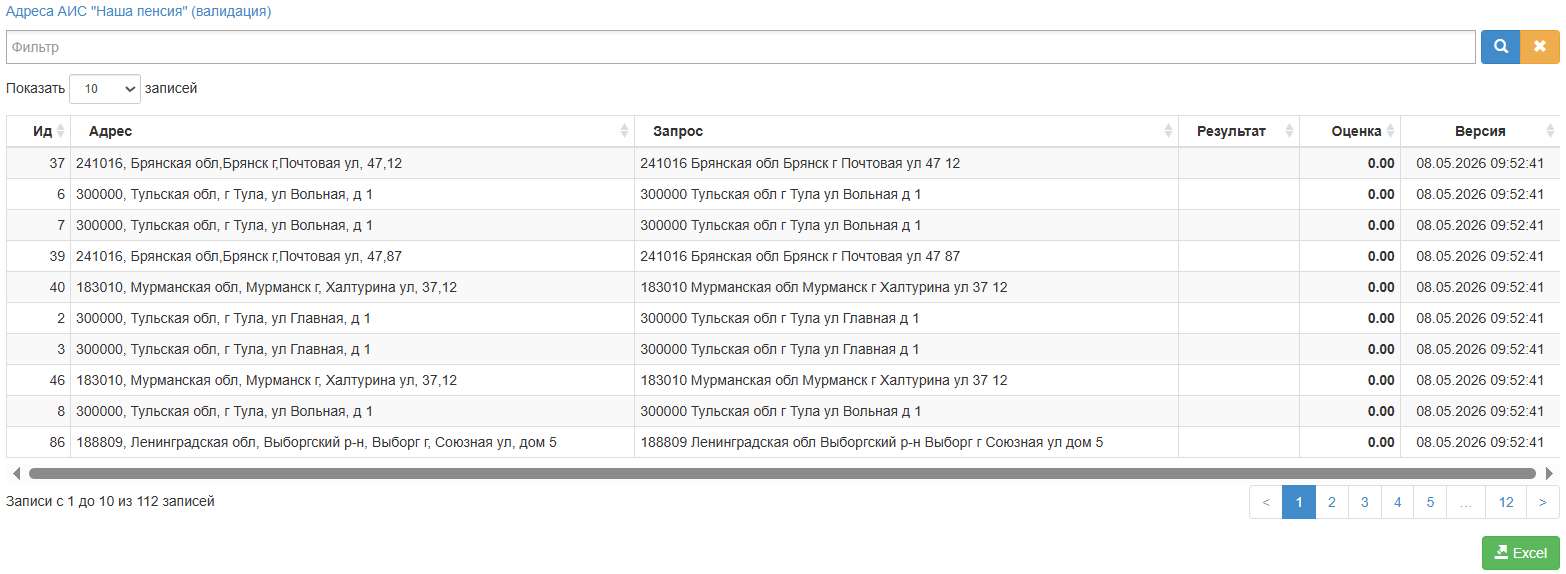Sort by the Запрос column arrows

coord(1169,131)
